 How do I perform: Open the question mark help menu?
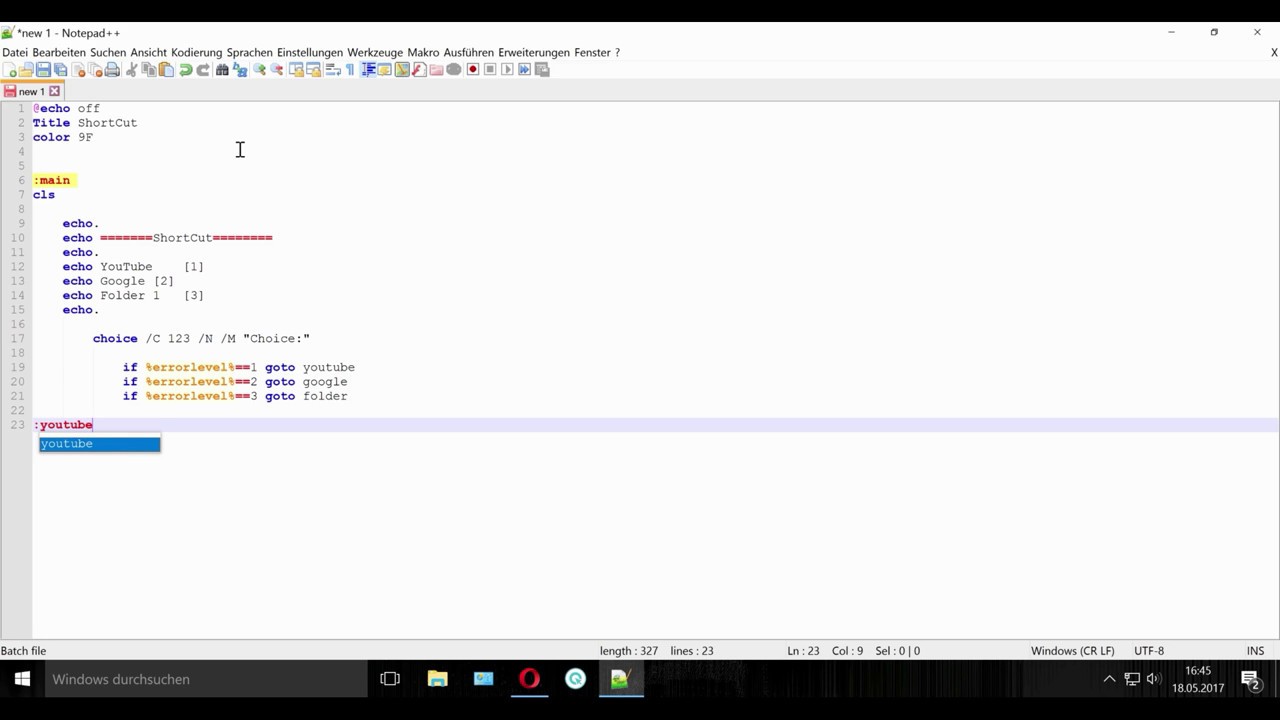617,52
